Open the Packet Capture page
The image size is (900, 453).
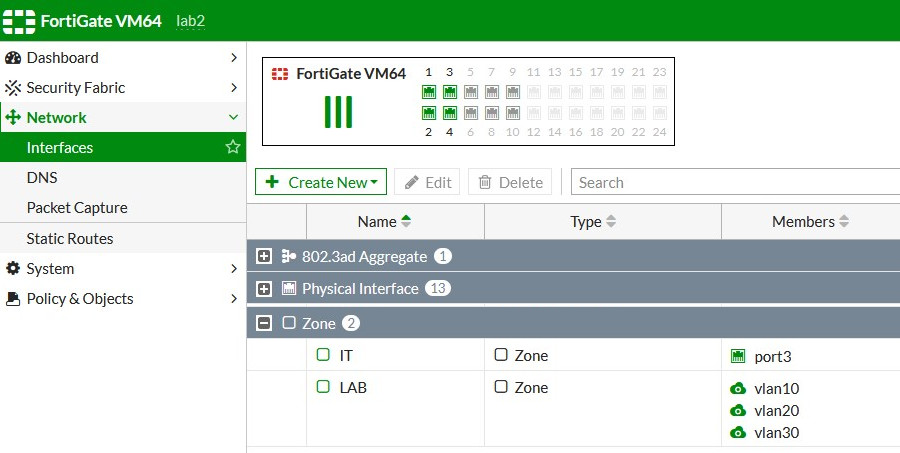[x=123, y=207]
